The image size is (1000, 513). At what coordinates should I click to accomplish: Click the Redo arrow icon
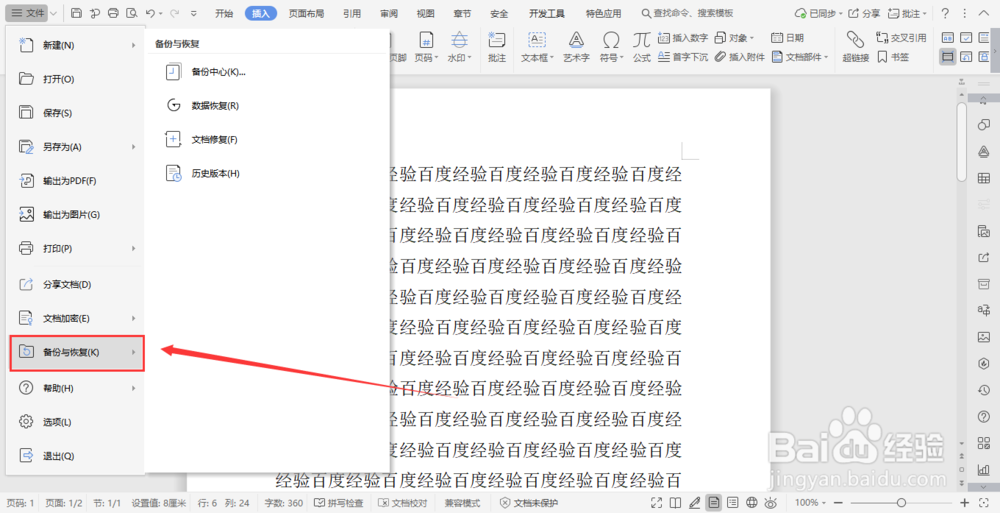tap(174, 13)
